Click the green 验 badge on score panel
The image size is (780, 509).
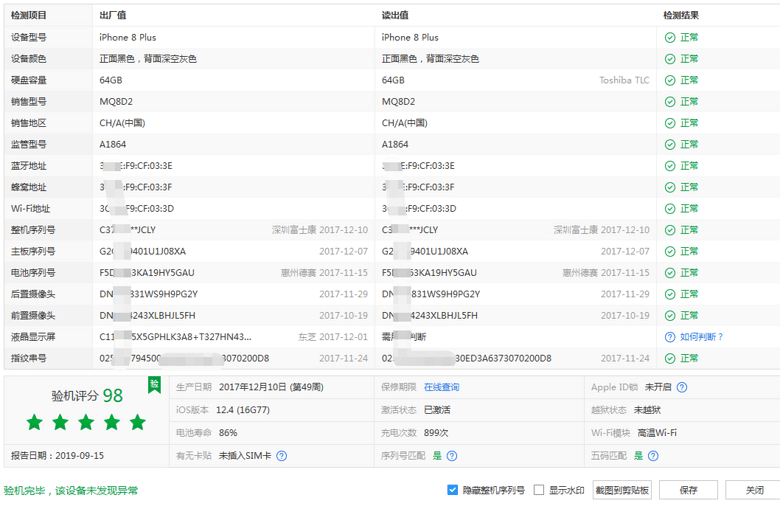point(154,385)
